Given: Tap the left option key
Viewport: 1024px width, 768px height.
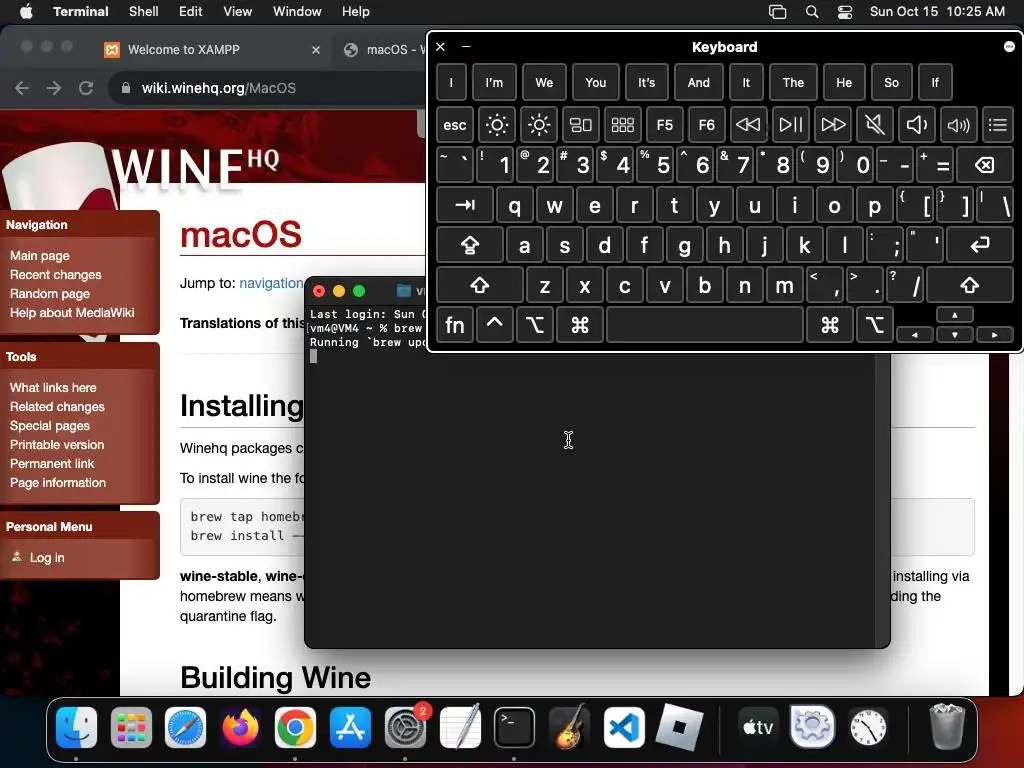Looking at the screenshot, I should (534, 325).
